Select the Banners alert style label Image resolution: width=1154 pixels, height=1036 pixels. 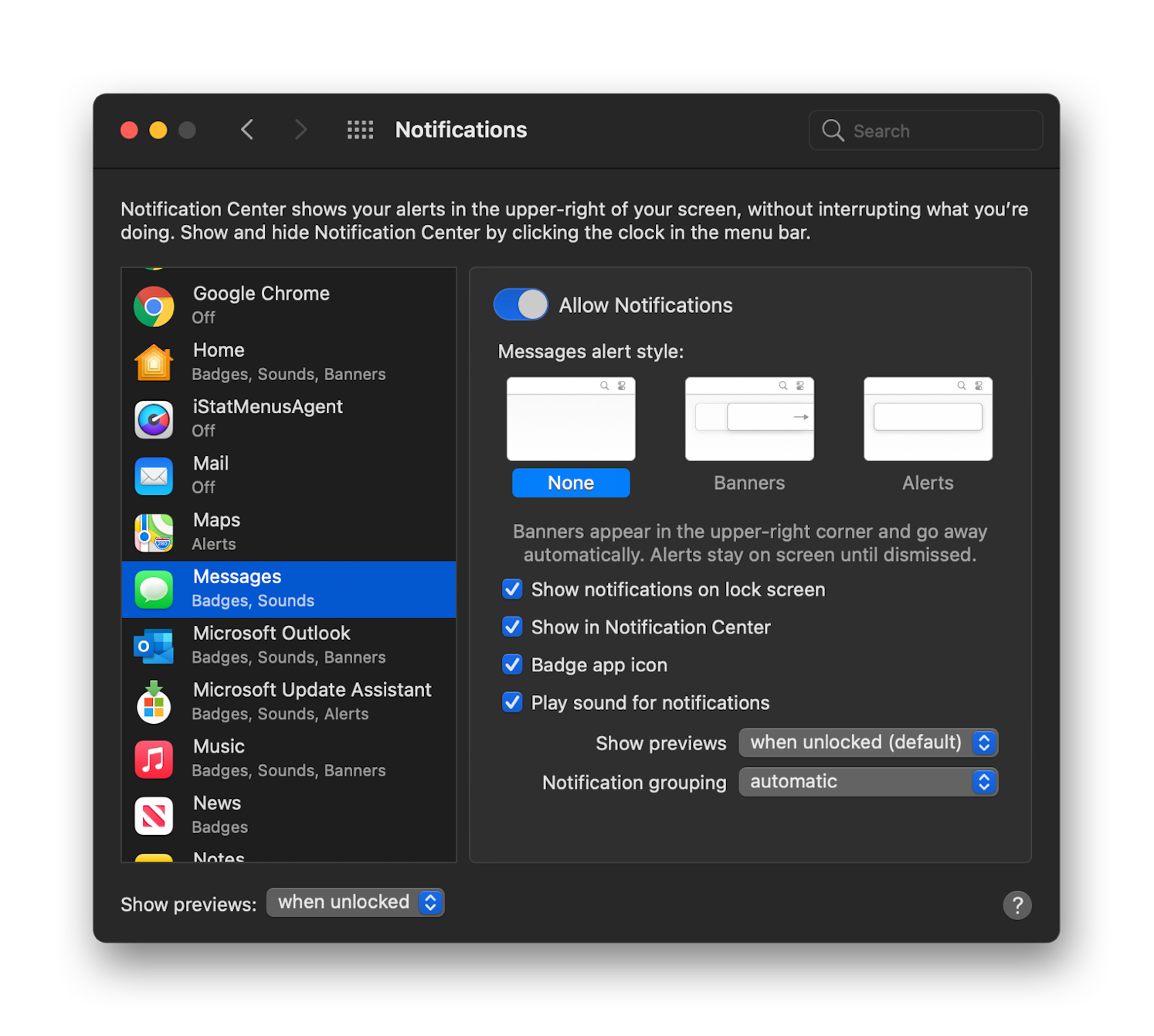pyautogui.click(x=749, y=483)
